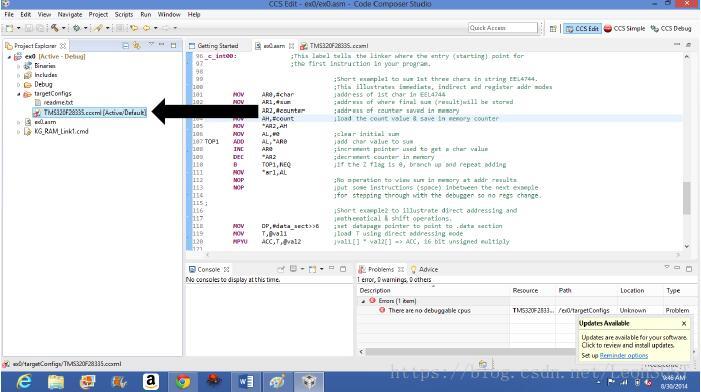Open Problems view menu triangle

pyautogui.click(x=667, y=267)
